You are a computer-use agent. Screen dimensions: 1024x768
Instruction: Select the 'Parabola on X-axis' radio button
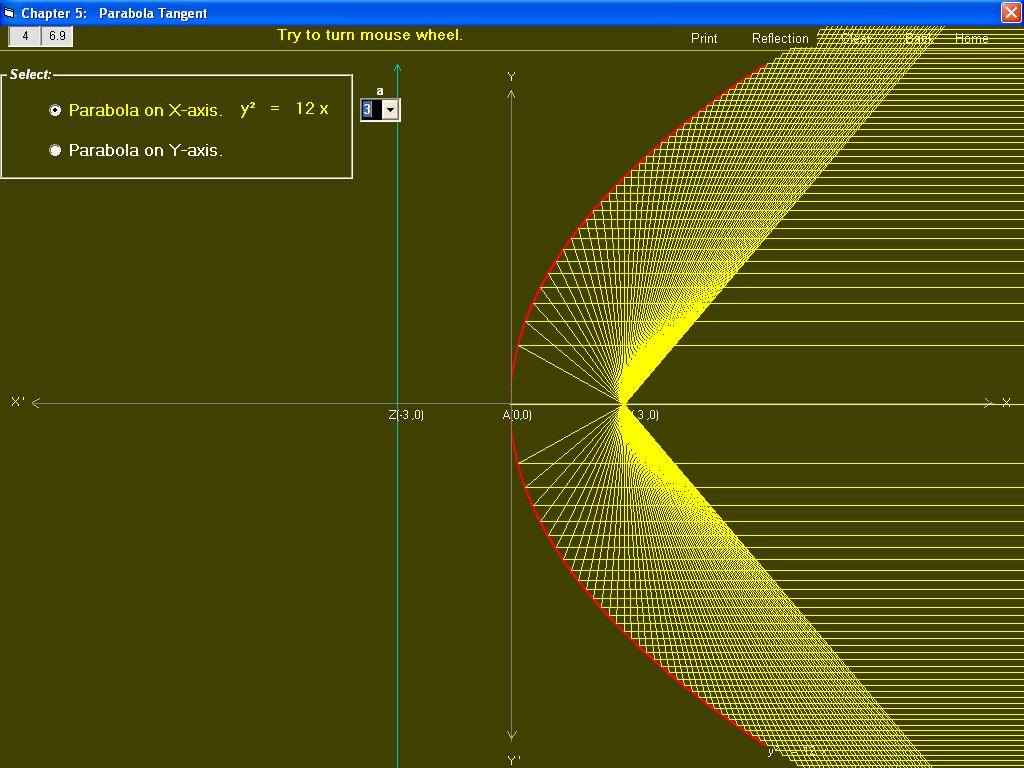(x=56, y=110)
